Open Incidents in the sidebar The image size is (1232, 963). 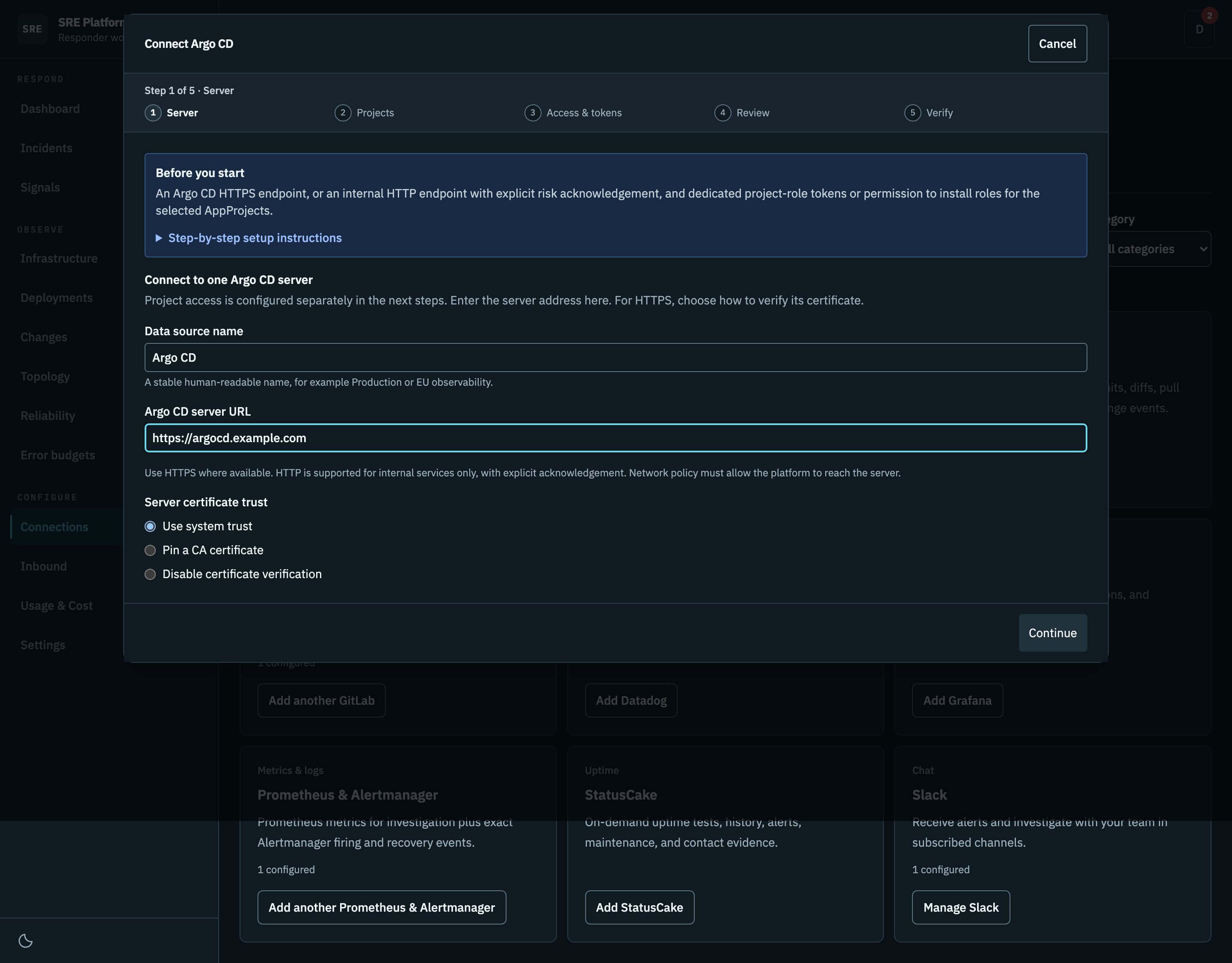(46, 148)
